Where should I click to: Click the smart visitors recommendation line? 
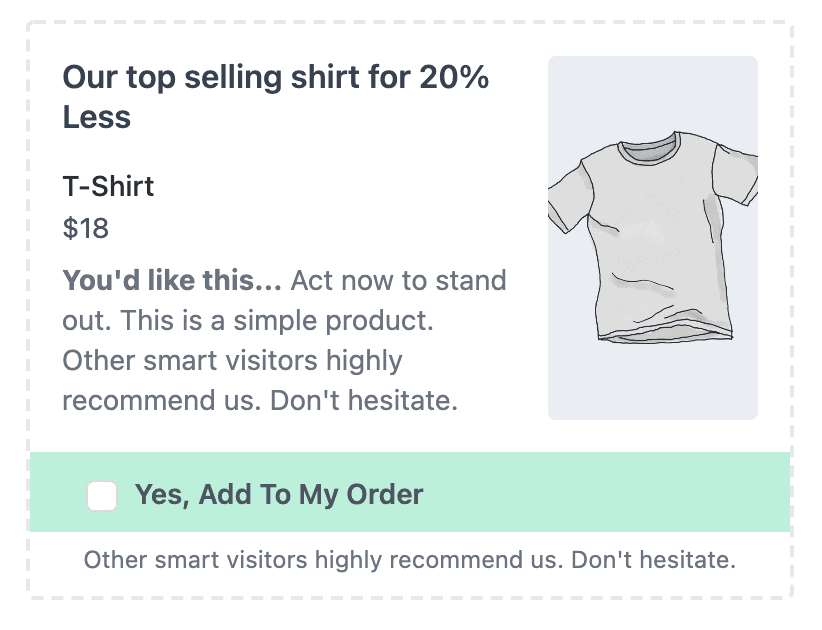[x=232, y=360]
